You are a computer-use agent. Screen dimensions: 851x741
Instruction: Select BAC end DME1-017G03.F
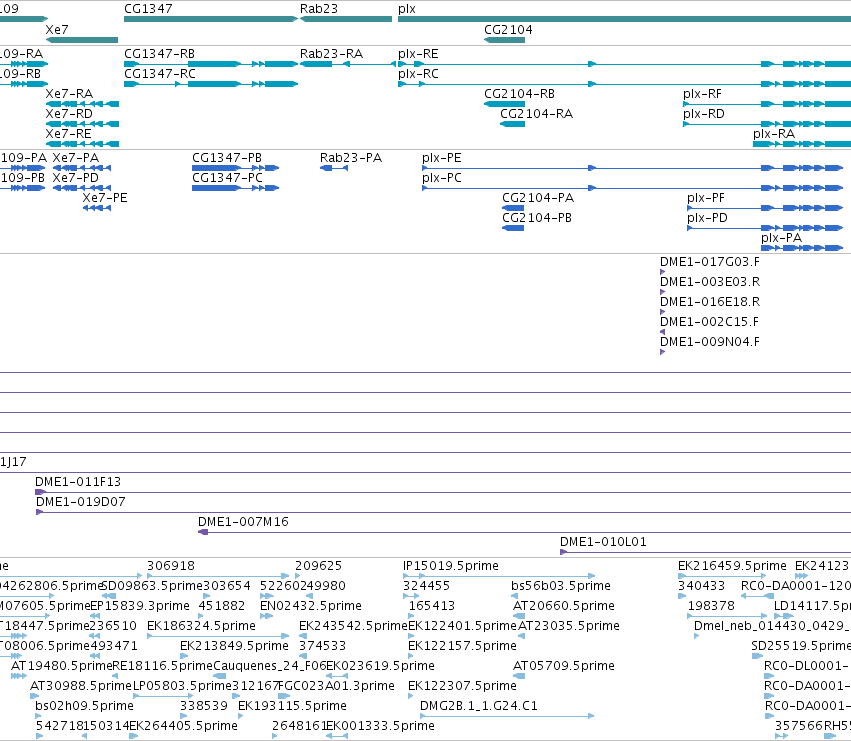coord(662,272)
